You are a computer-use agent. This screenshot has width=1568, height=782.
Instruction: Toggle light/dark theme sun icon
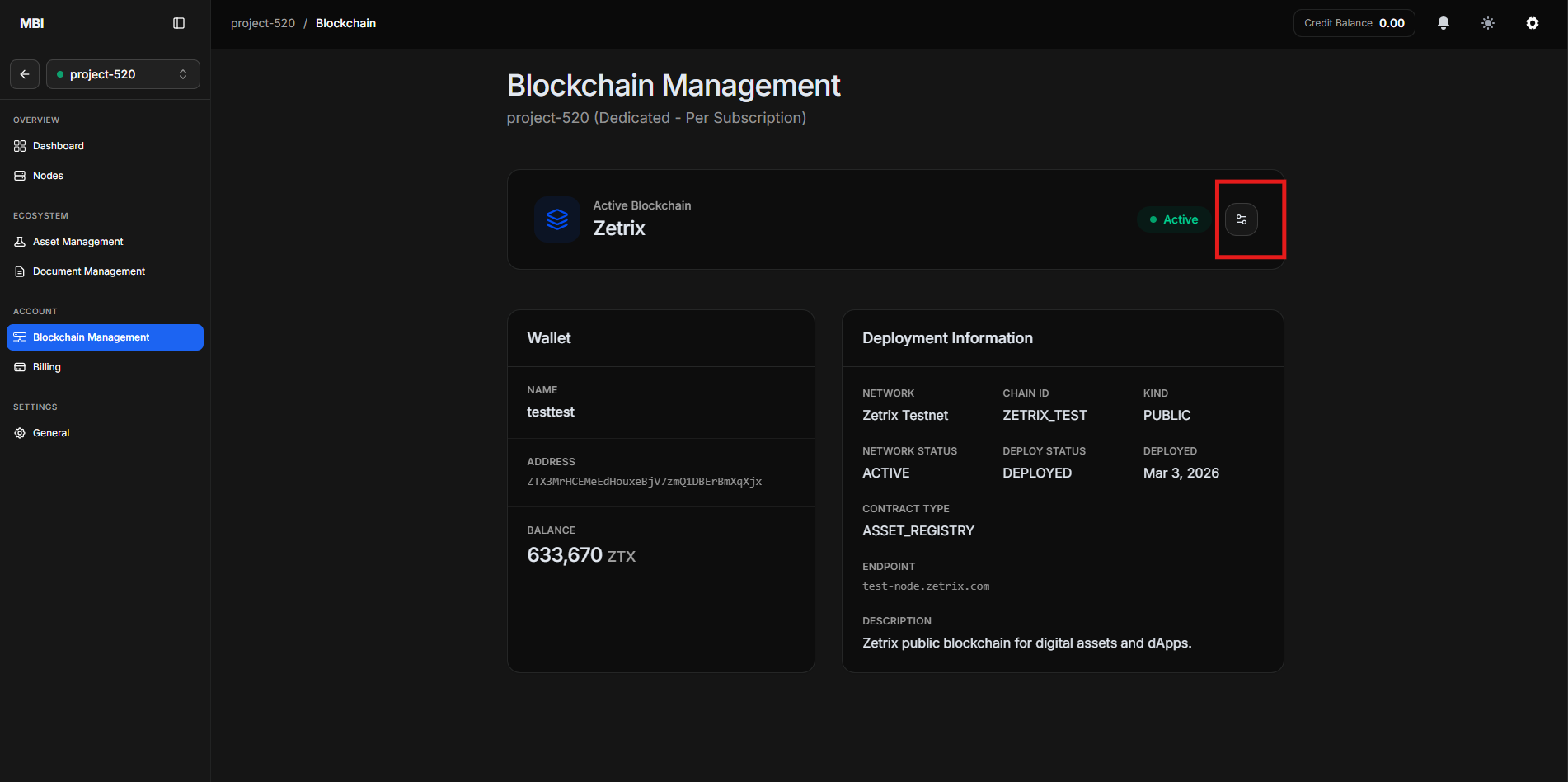[1487, 23]
